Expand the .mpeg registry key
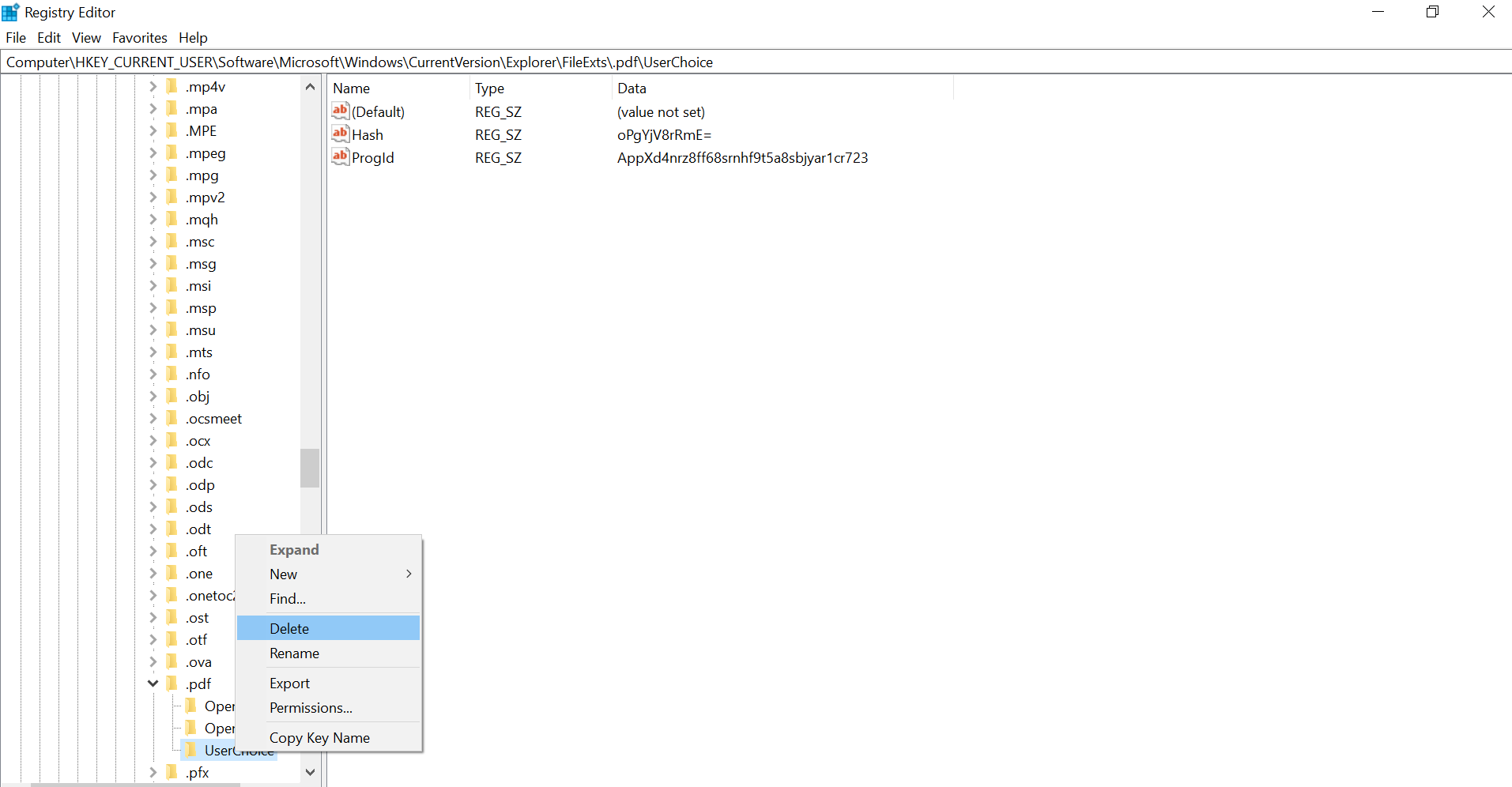This screenshot has width=1512, height=787. (153, 153)
